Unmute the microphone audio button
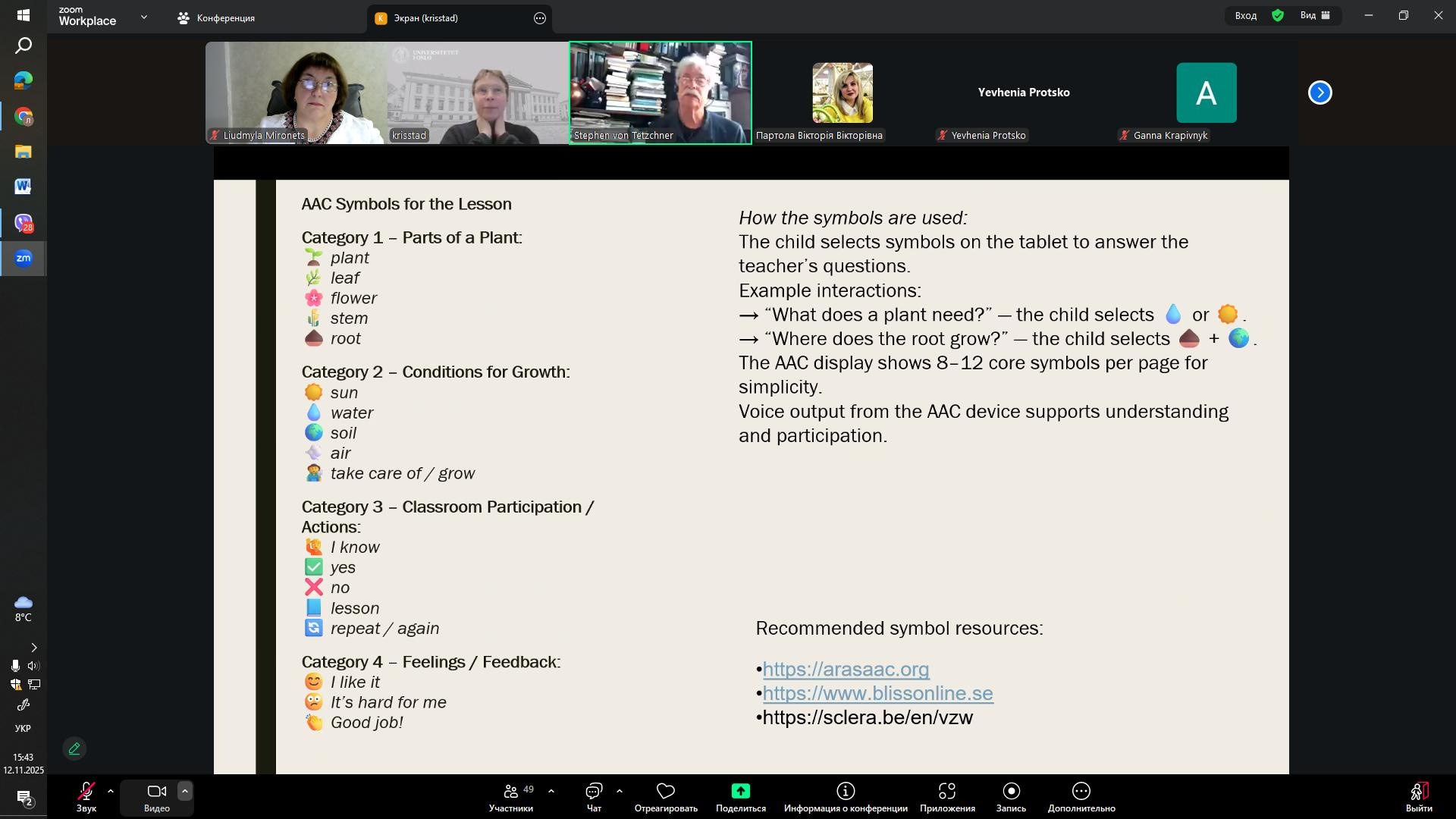The height and width of the screenshot is (819, 1456). 86,792
